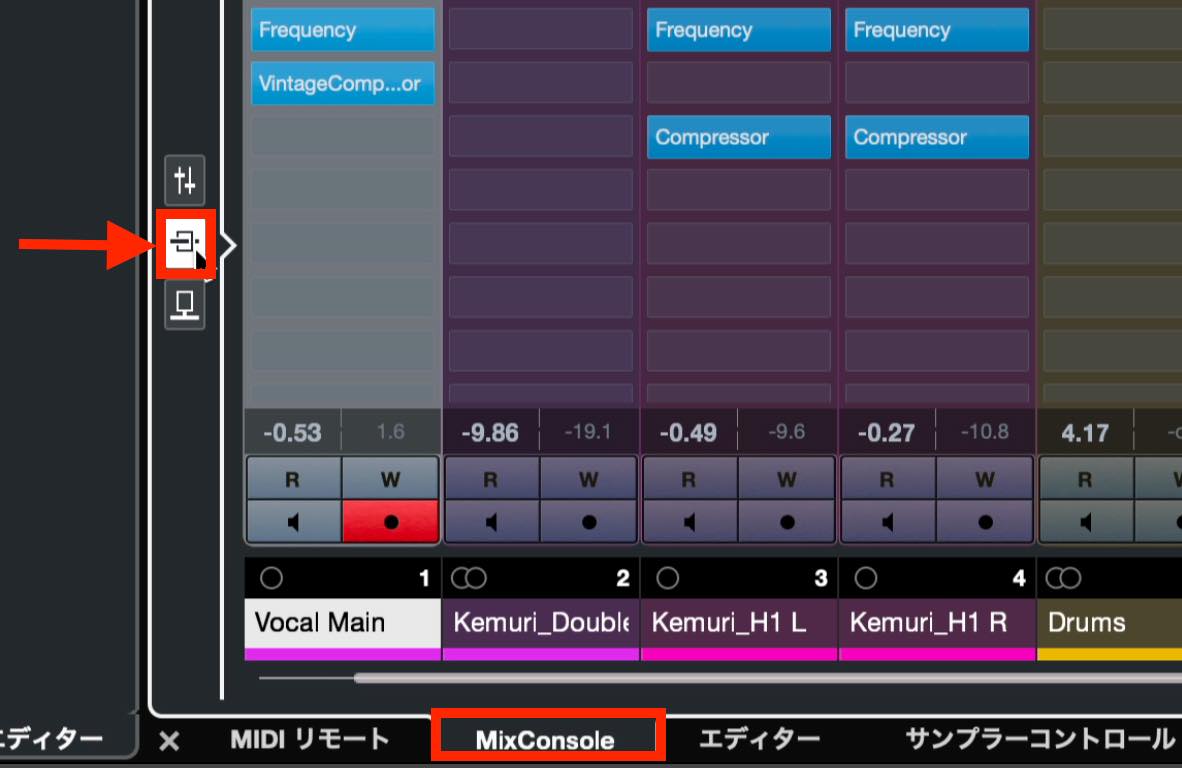Toggle Read automation on Kemuri_Double
This screenshot has width=1182, height=768.
pyautogui.click(x=492, y=479)
